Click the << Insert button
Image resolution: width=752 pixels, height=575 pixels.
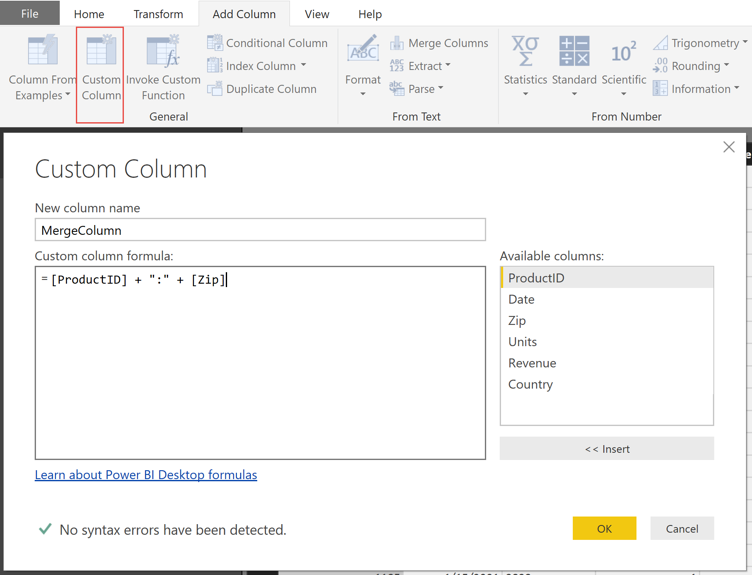607,449
